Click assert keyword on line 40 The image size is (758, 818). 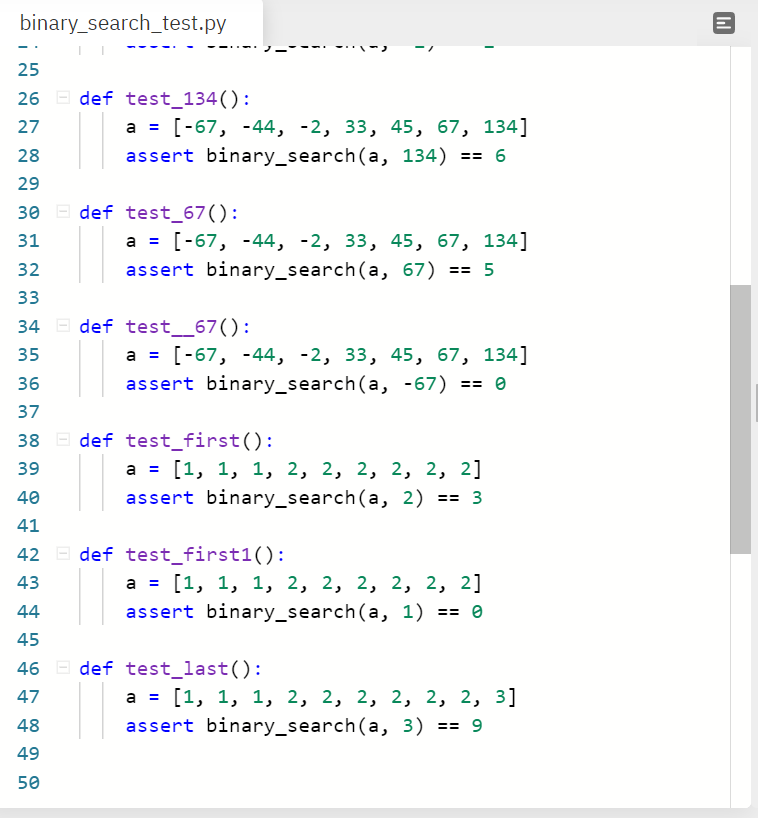[x=160, y=498]
